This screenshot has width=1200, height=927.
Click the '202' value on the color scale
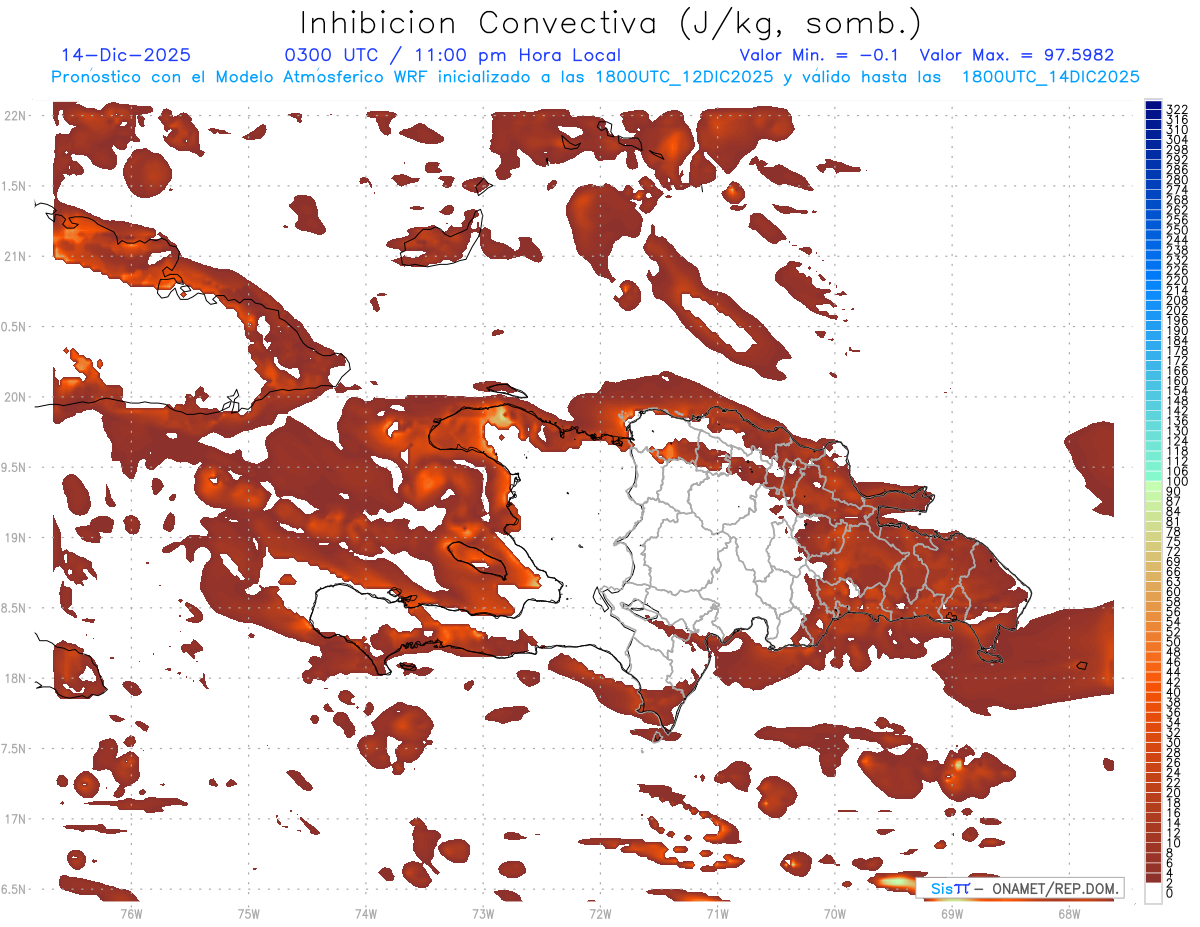pyautogui.click(x=1176, y=310)
